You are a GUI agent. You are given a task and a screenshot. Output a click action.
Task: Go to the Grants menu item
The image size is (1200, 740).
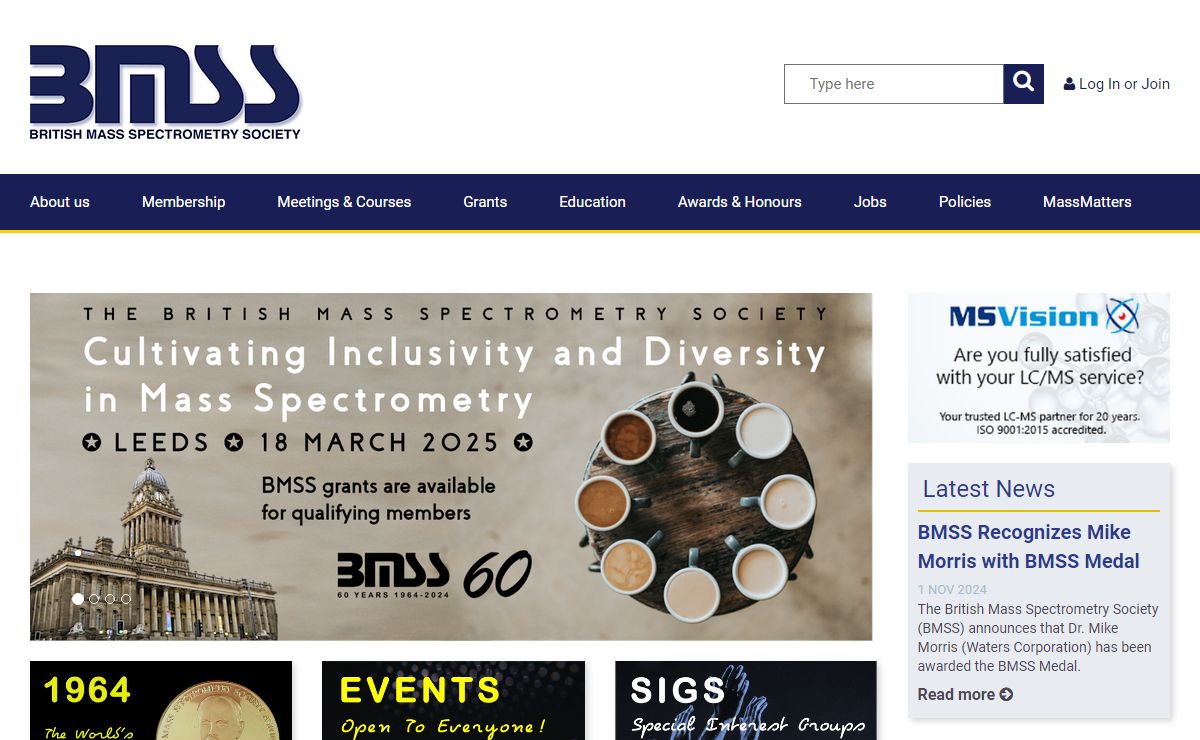[485, 202]
